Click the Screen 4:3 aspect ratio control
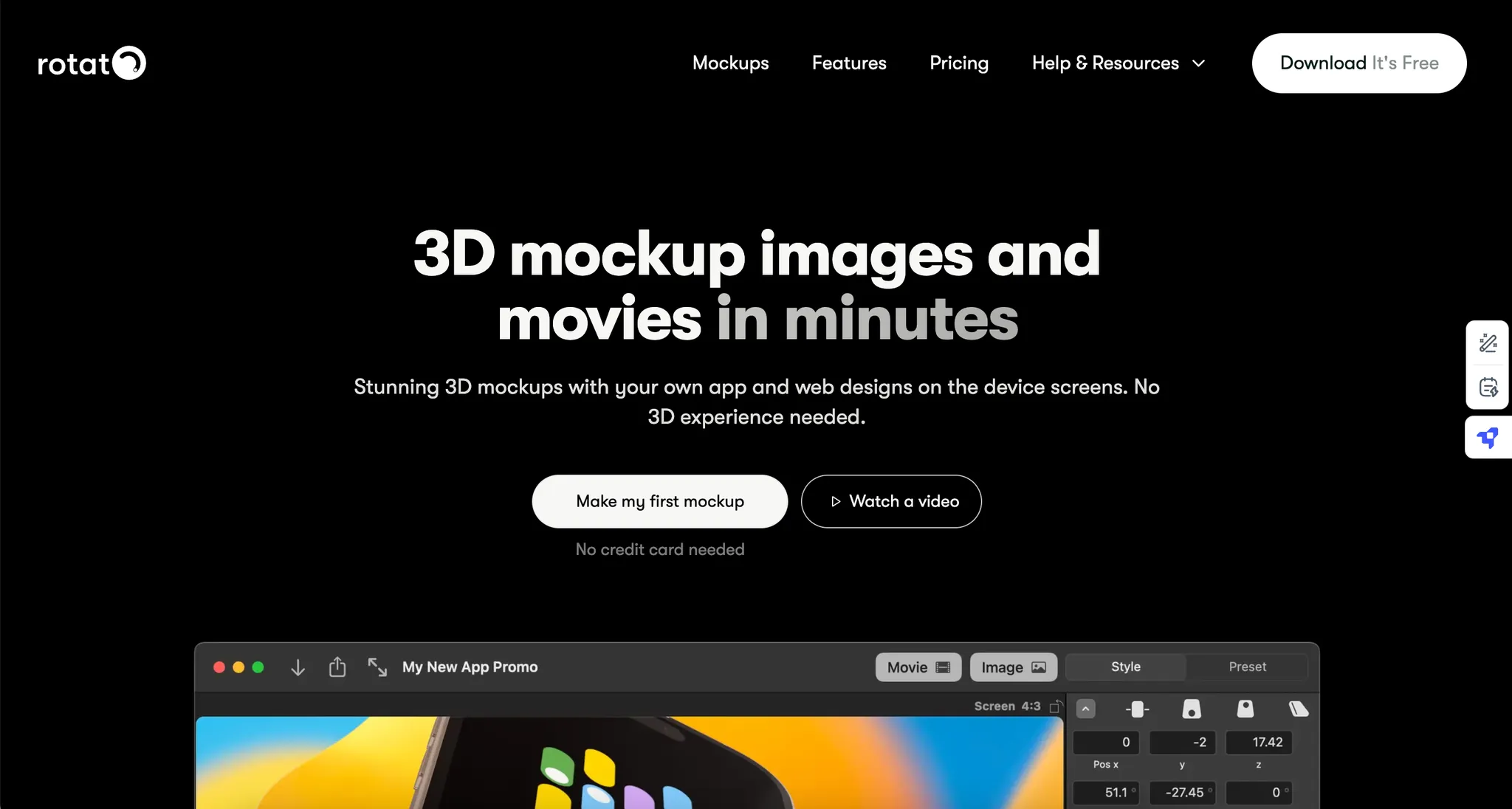The height and width of the screenshot is (809, 1512). coord(1018,706)
